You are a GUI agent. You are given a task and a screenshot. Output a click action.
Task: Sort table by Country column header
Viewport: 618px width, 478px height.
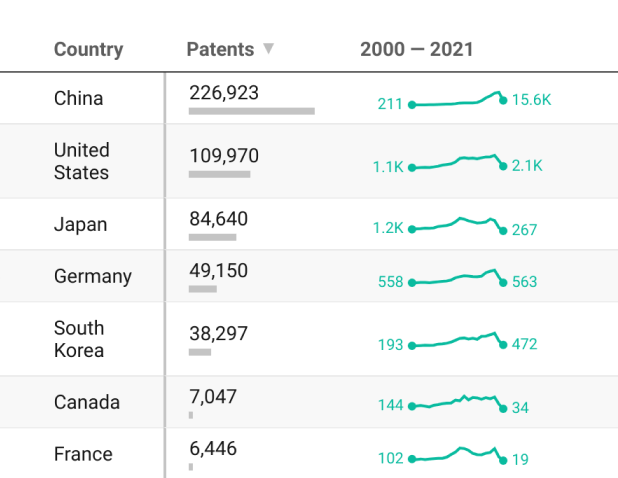[x=88, y=49]
